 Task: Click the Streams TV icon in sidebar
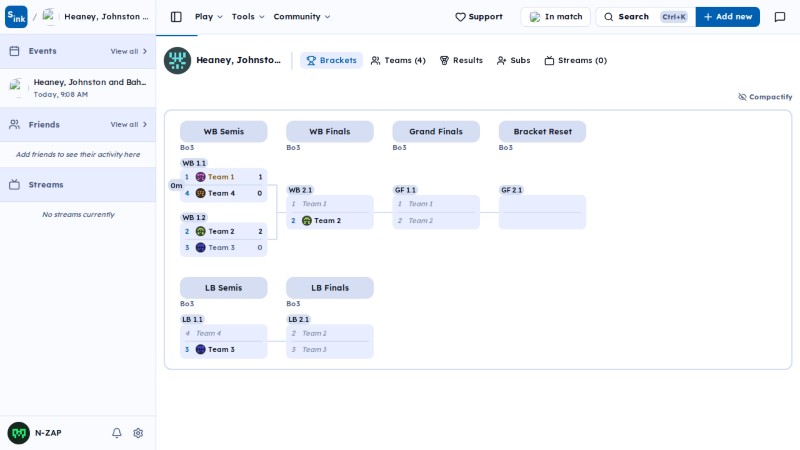(14, 185)
